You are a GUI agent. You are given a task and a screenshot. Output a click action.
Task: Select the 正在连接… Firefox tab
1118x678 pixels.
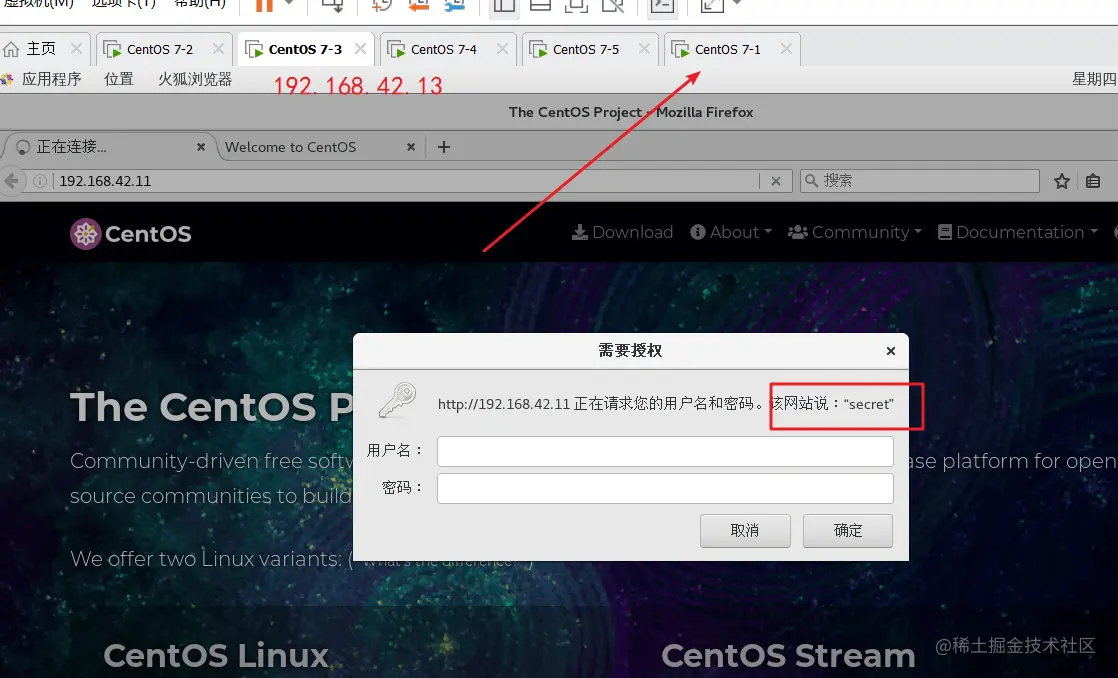(x=106, y=147)
